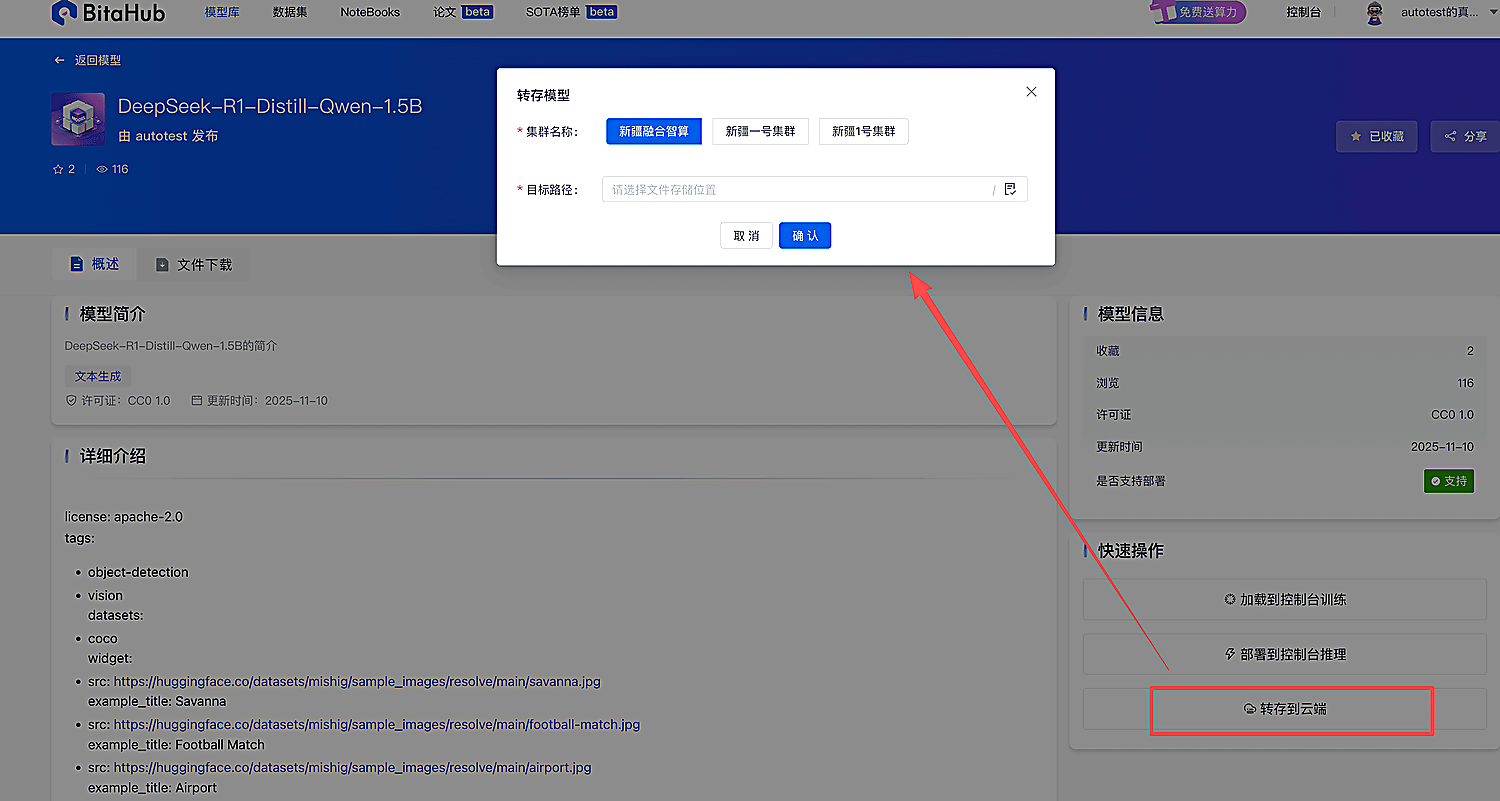
Task: Select 新疆一号集群 cluster
Action: (760, 131)
